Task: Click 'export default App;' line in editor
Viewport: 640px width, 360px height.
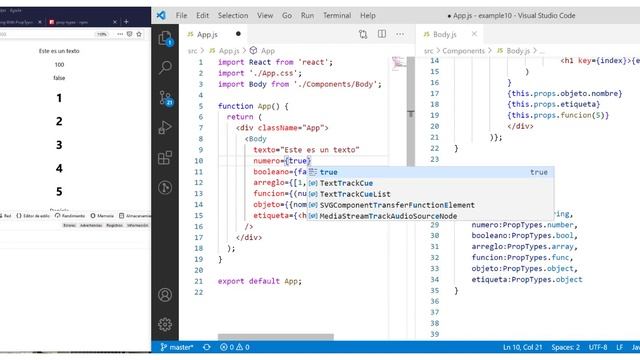Action: pyautogui.click(x=260, y=281)
